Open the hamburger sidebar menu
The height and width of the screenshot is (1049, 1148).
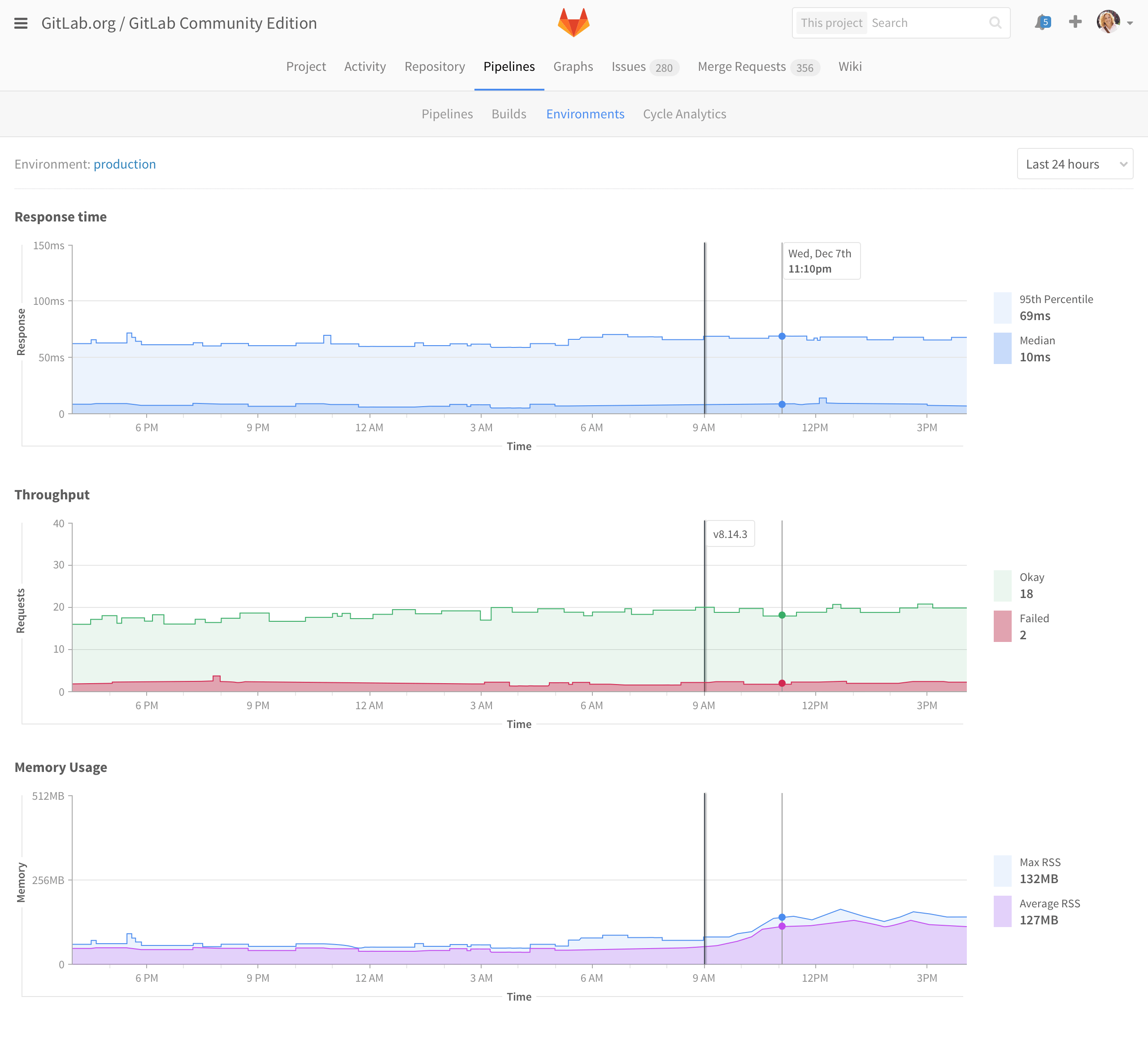click(21, 23)
